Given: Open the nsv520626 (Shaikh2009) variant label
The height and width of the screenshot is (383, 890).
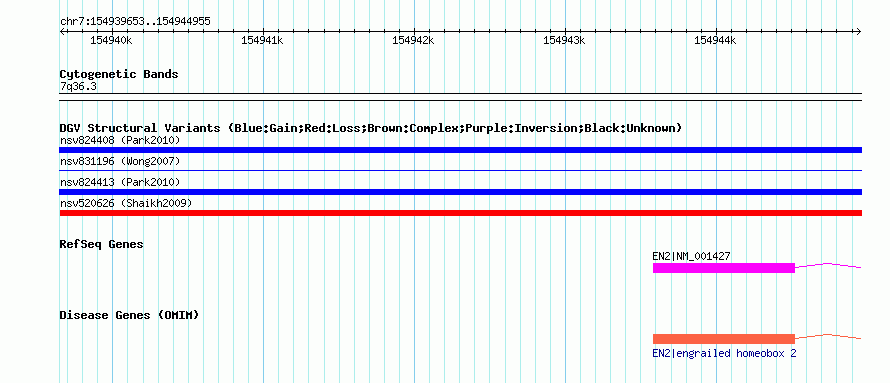Looking at the screenshot, I should click(x=126, y=203).
